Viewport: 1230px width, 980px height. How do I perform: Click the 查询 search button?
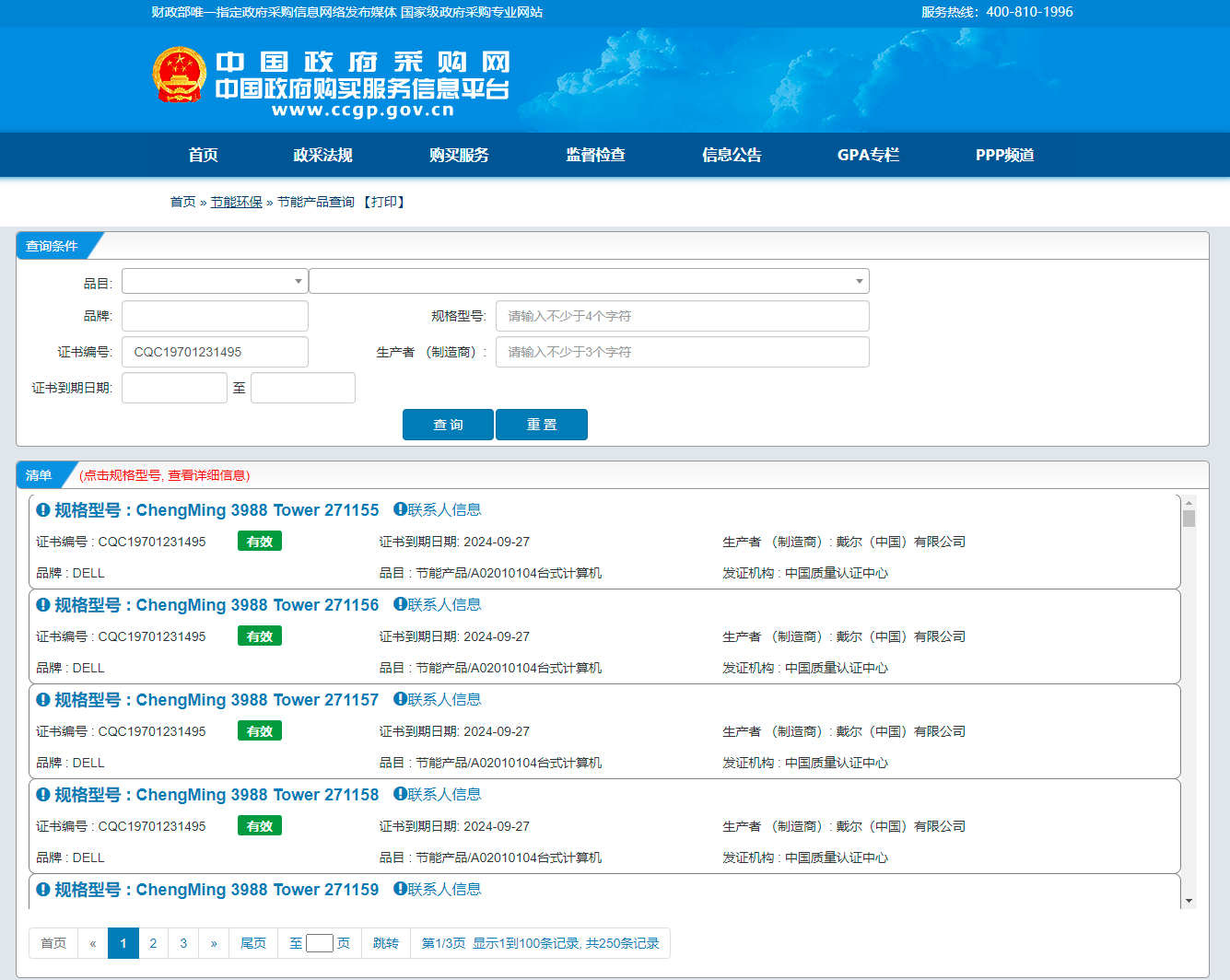pyautogui.click(x=448, y=425)
